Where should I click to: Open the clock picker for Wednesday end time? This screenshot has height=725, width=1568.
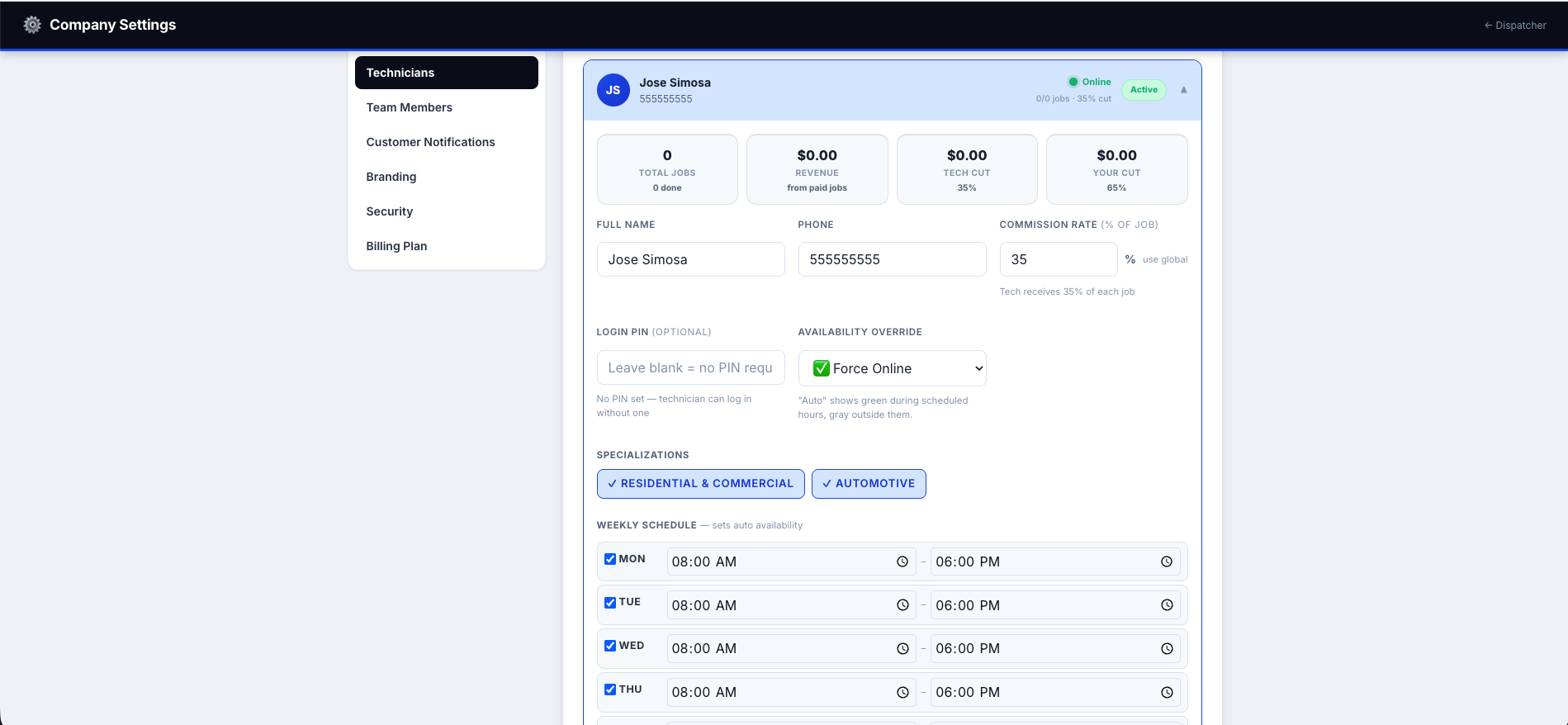(x=1167, y=648)
